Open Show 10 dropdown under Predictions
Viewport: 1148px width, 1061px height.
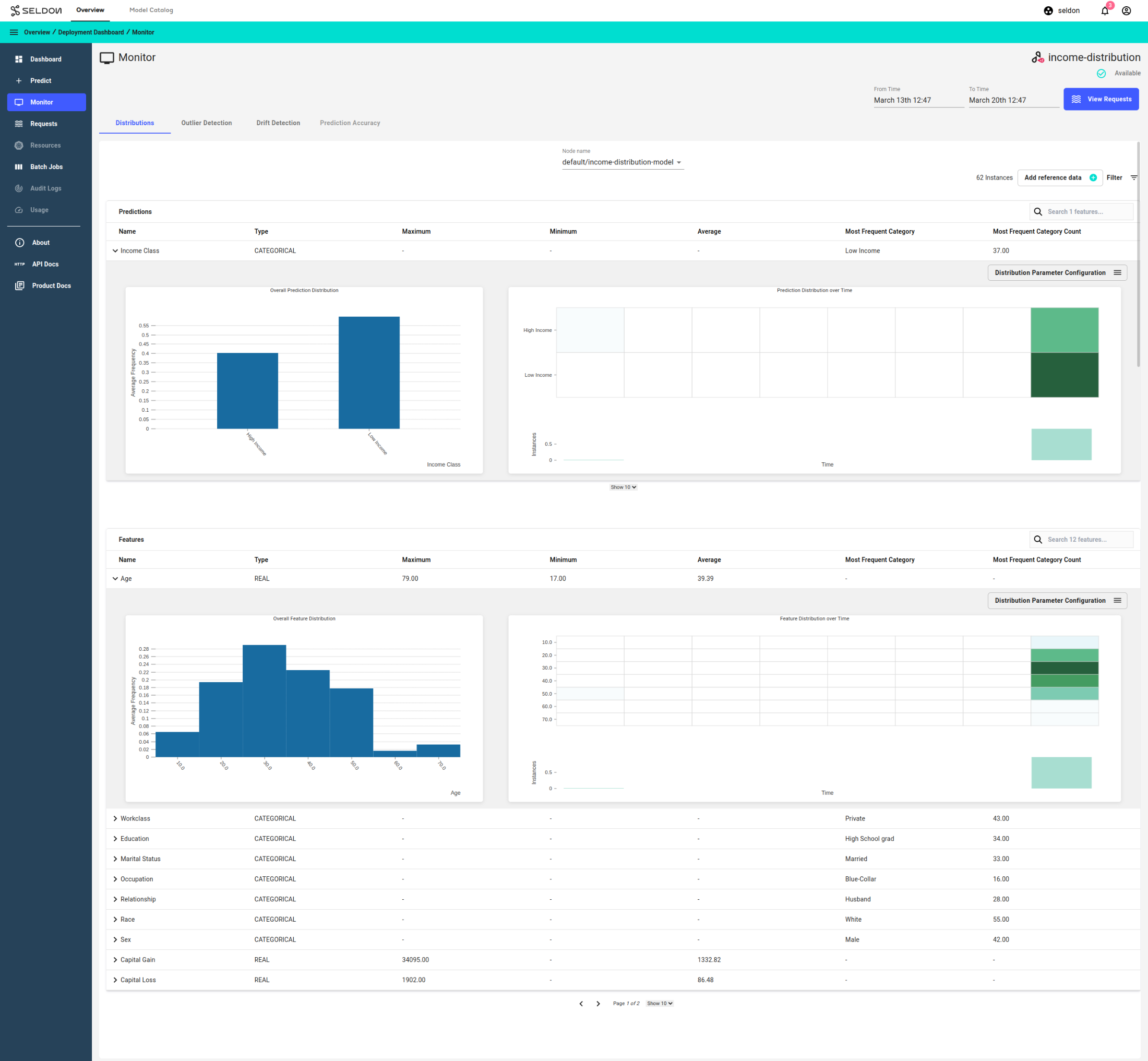[x=624, y=487]
